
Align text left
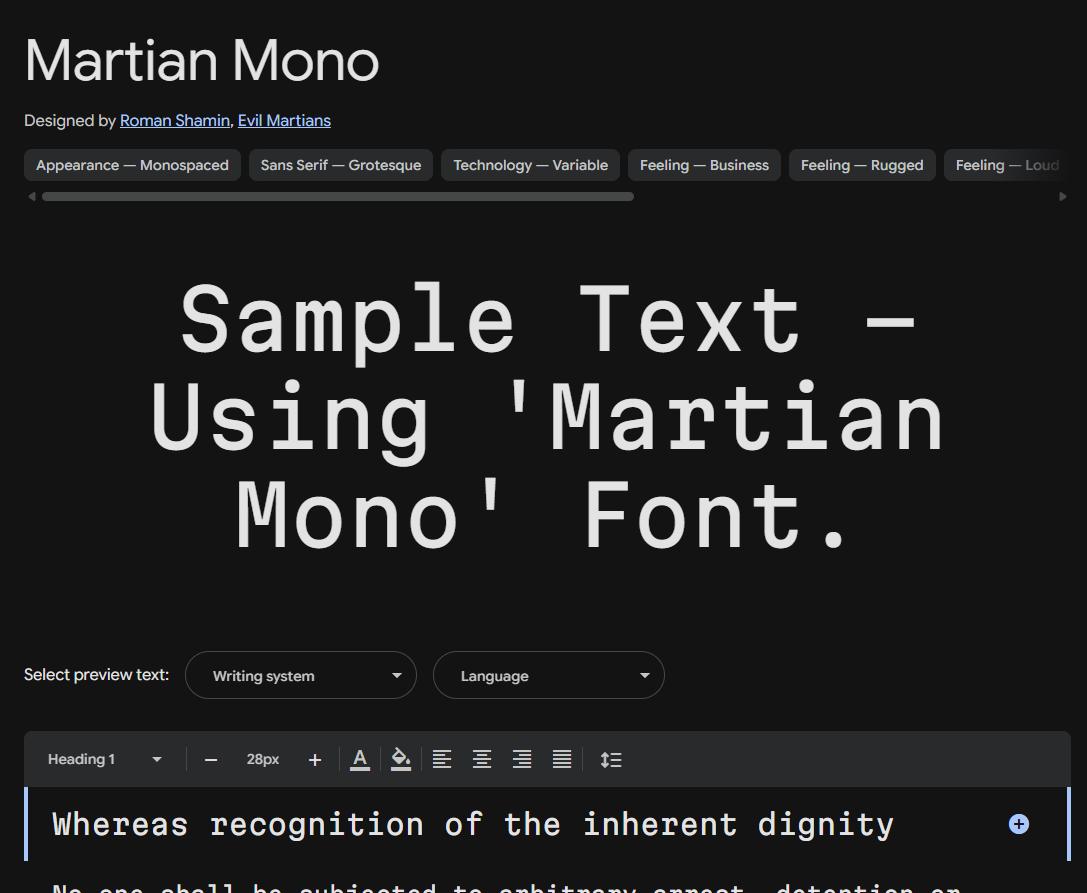[442, 760]
